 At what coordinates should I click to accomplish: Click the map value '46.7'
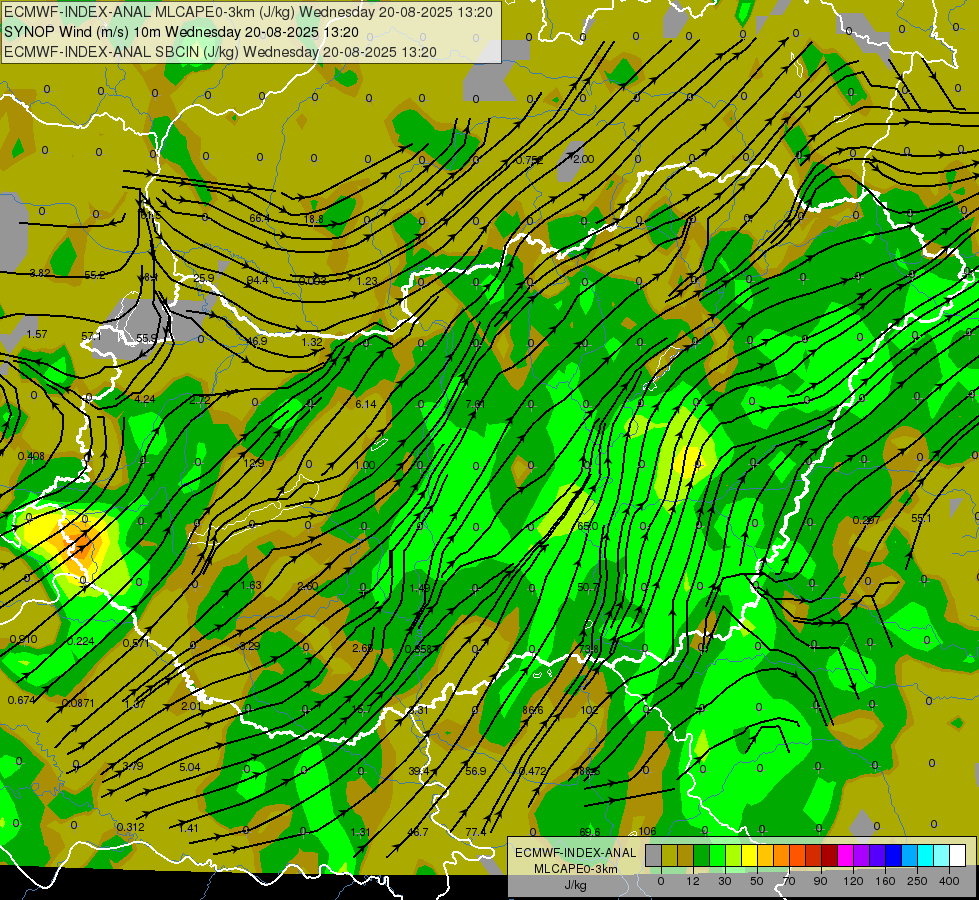tap(418, 832)
